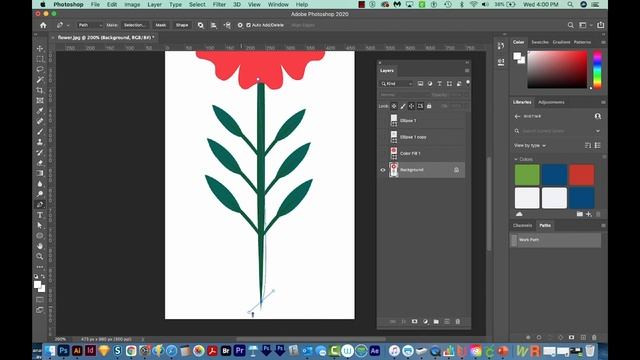Switch to the Channels tab
This screenshot has height=360, width=640.
pyautogui.click(x=522, y=225)
